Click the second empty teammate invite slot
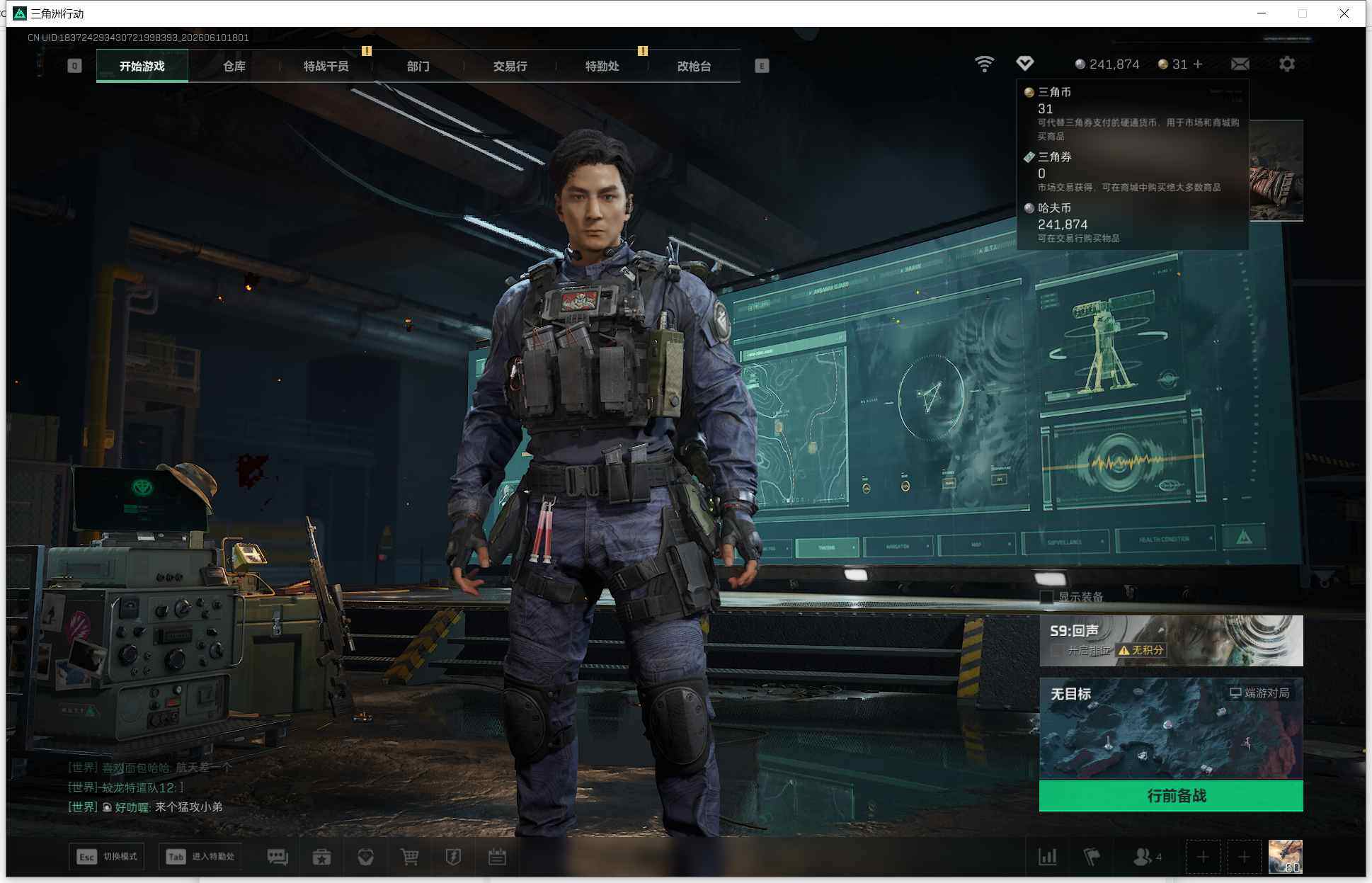 click(x=1244, y=857)
